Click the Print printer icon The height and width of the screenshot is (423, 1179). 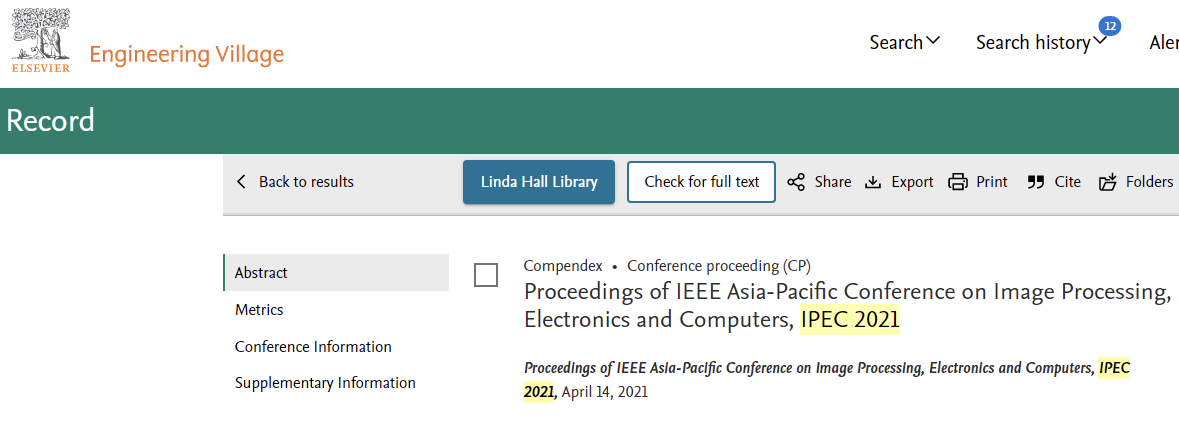click(958, 182)
